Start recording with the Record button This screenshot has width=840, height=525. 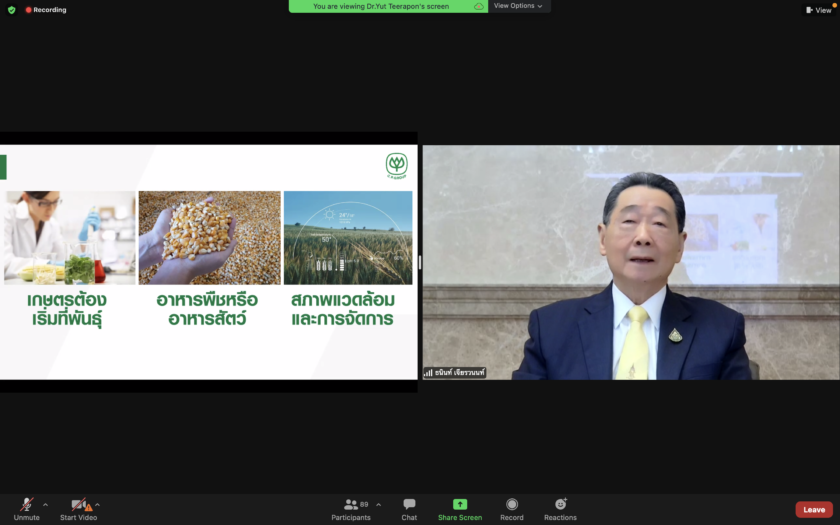click(x=512, y=506)
